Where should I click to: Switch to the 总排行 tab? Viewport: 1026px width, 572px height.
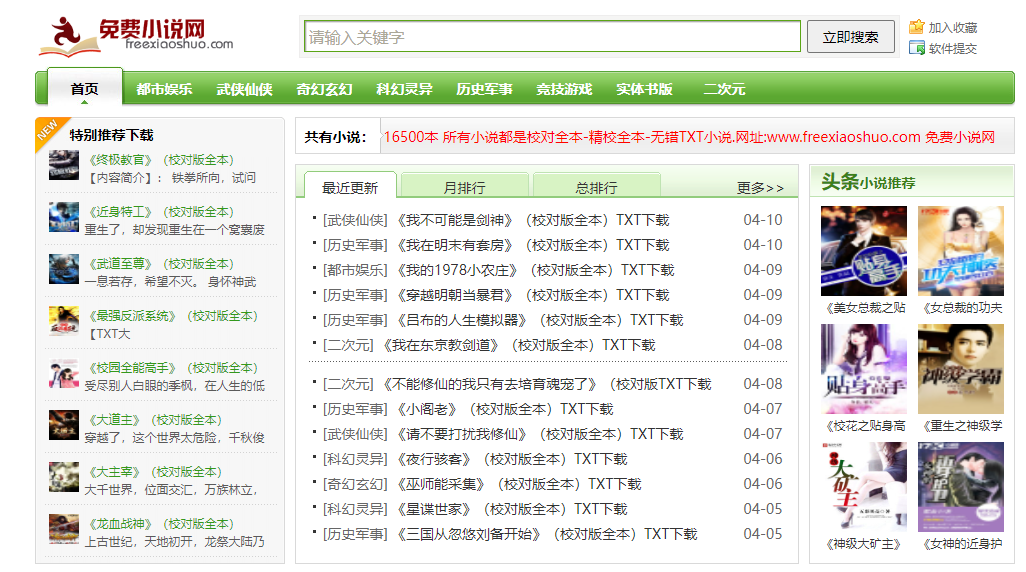pyautogui.click(x=596, y=187)
